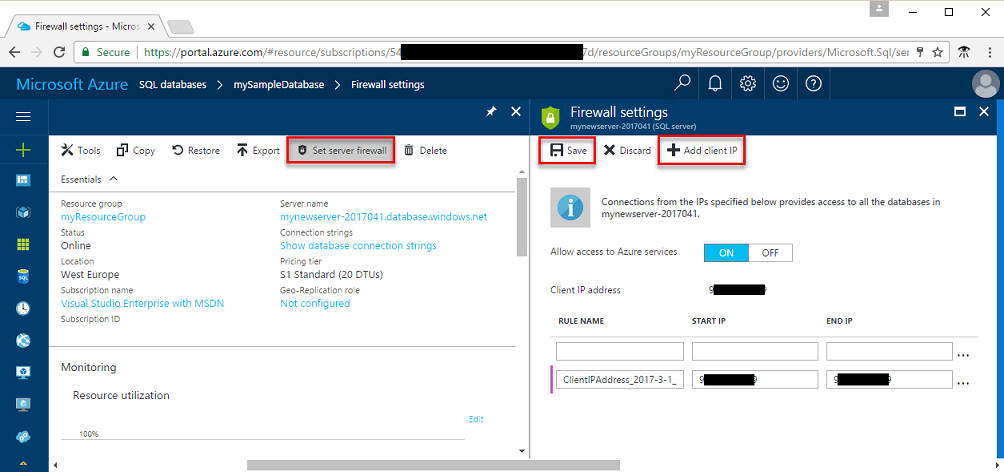Click the Microsoft Azure logo
The height and width of the screenshot is (472, 1004).
(72, 85)
